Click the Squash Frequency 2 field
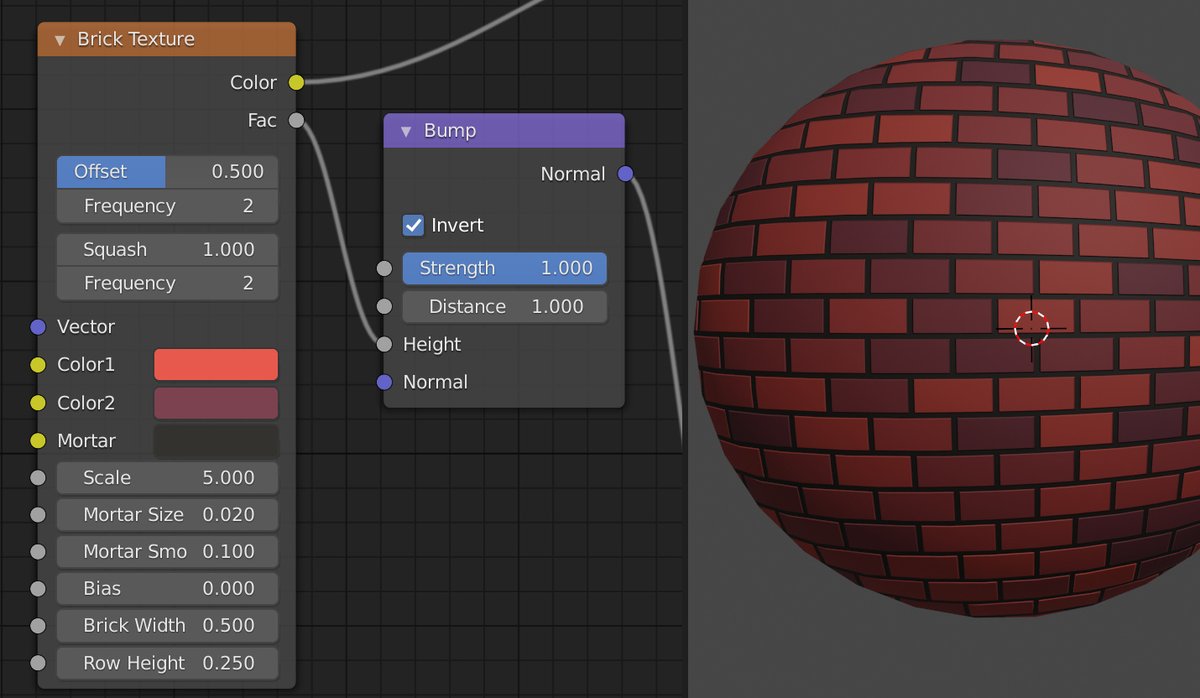 pos(167,283)
